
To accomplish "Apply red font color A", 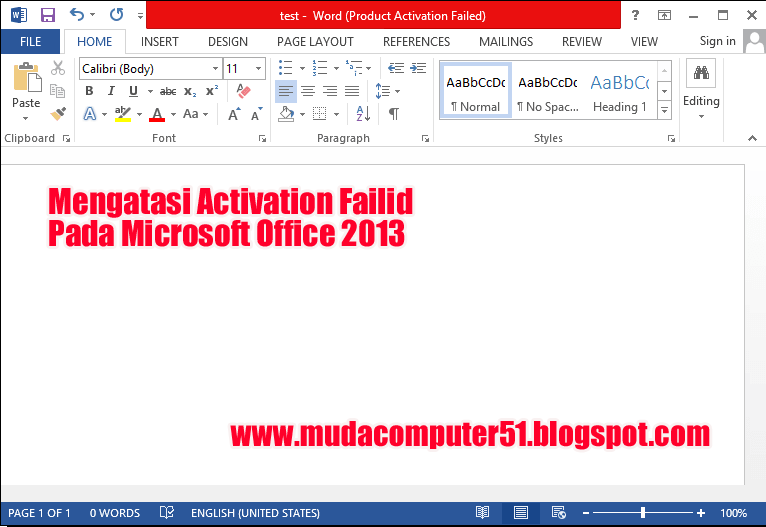I will click(x=157, y=114).
